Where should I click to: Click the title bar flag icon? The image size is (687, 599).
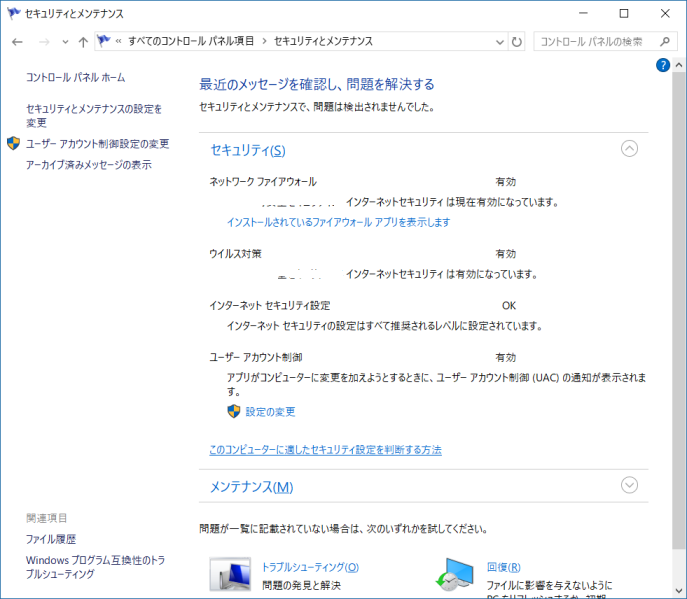pyautogui.click(x=14, y=13)
